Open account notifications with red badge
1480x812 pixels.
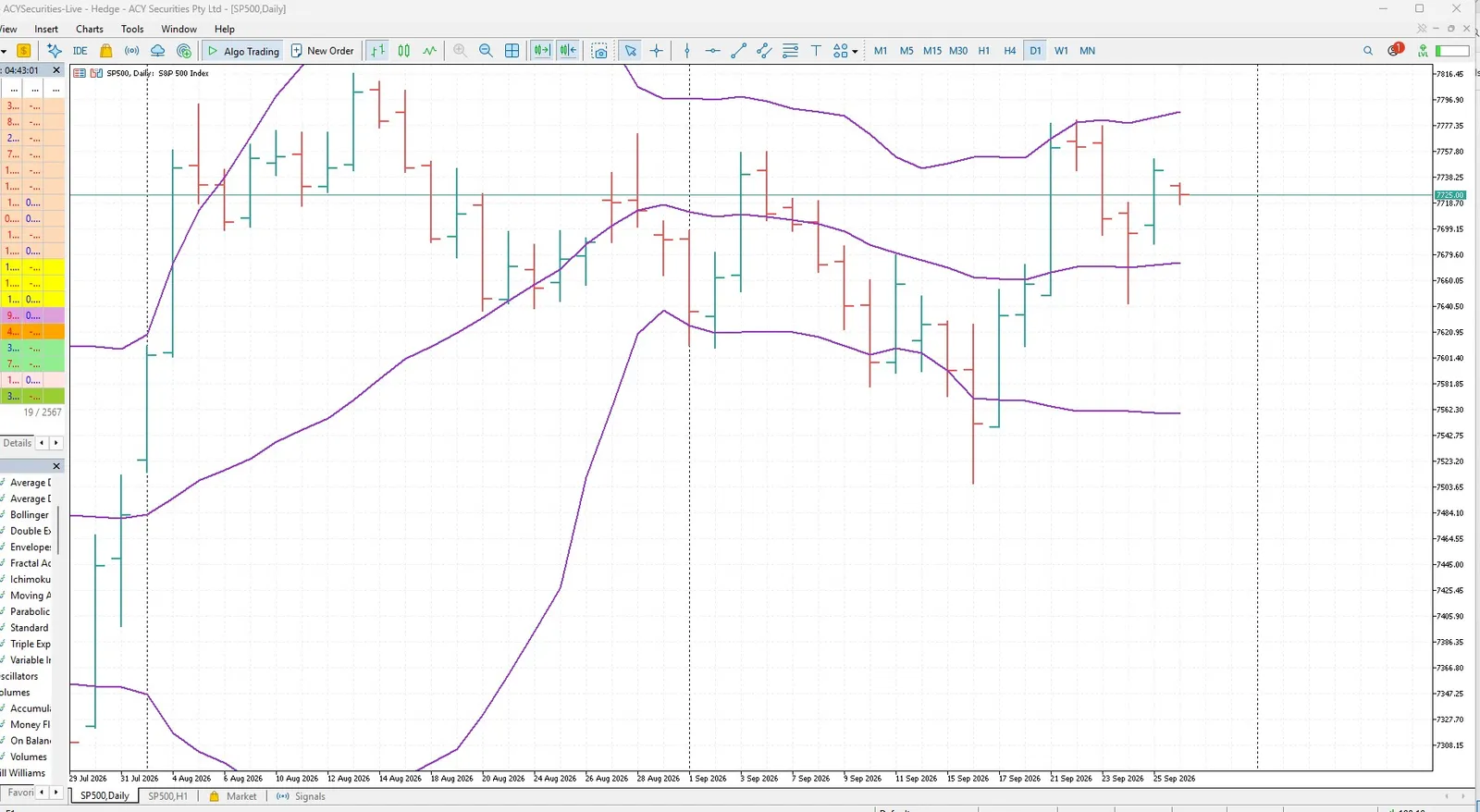pyautogui.click(x=1395, y=50)
